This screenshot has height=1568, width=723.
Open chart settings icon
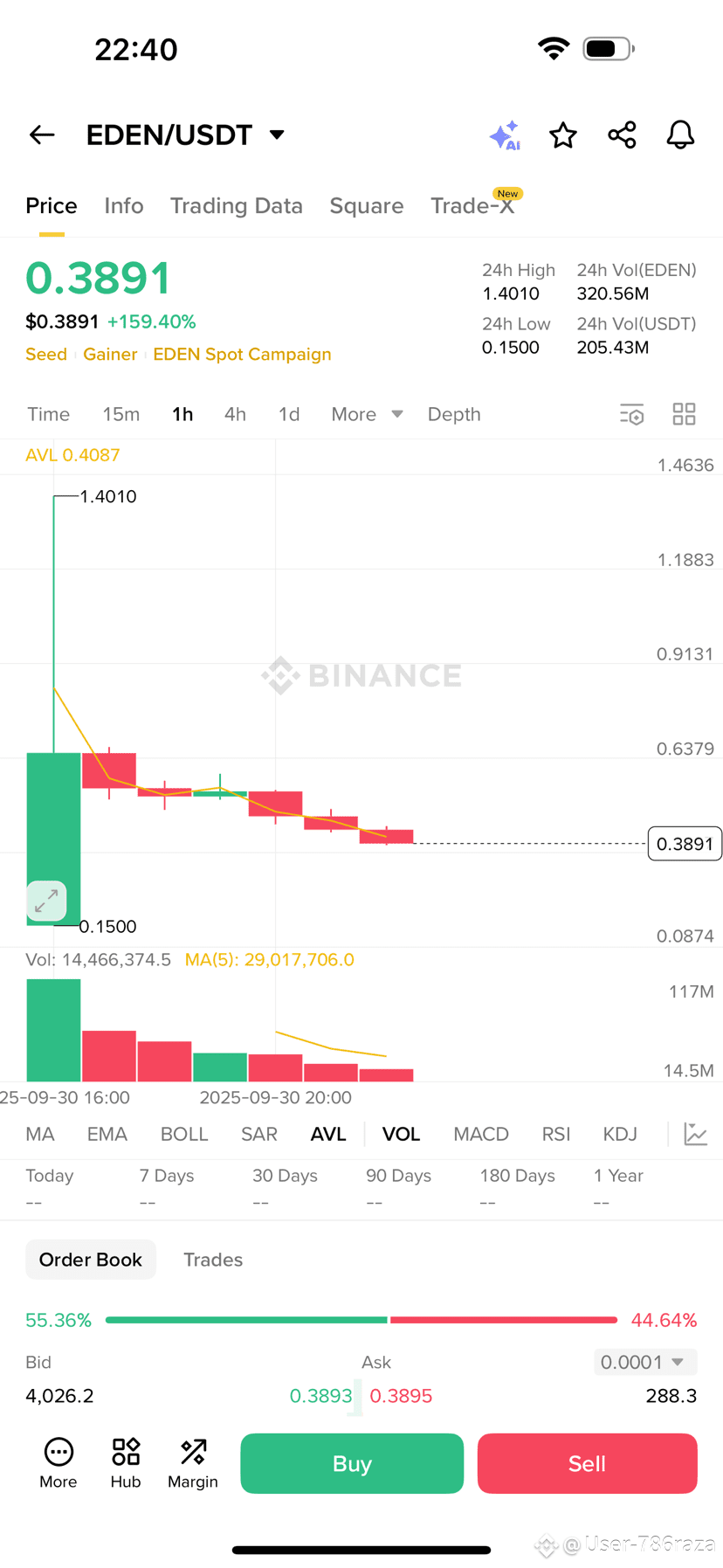(631, 414)
